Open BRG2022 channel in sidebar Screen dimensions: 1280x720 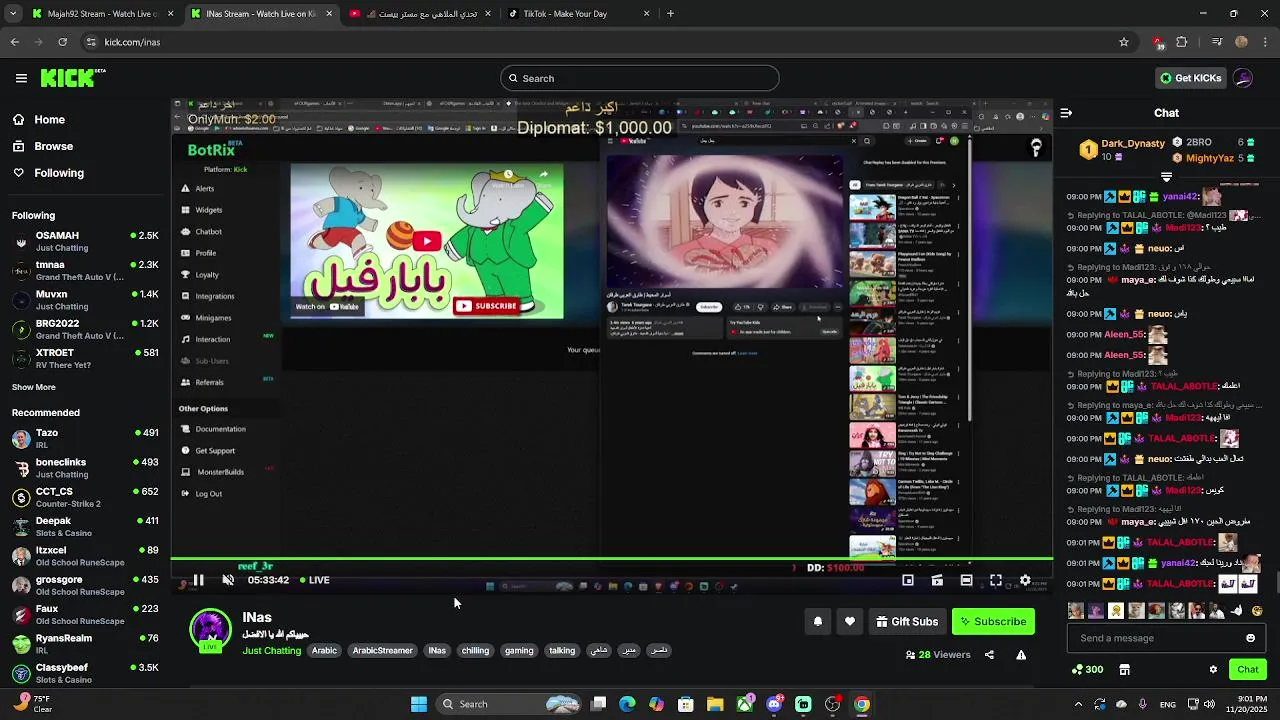tap(85, 329)
